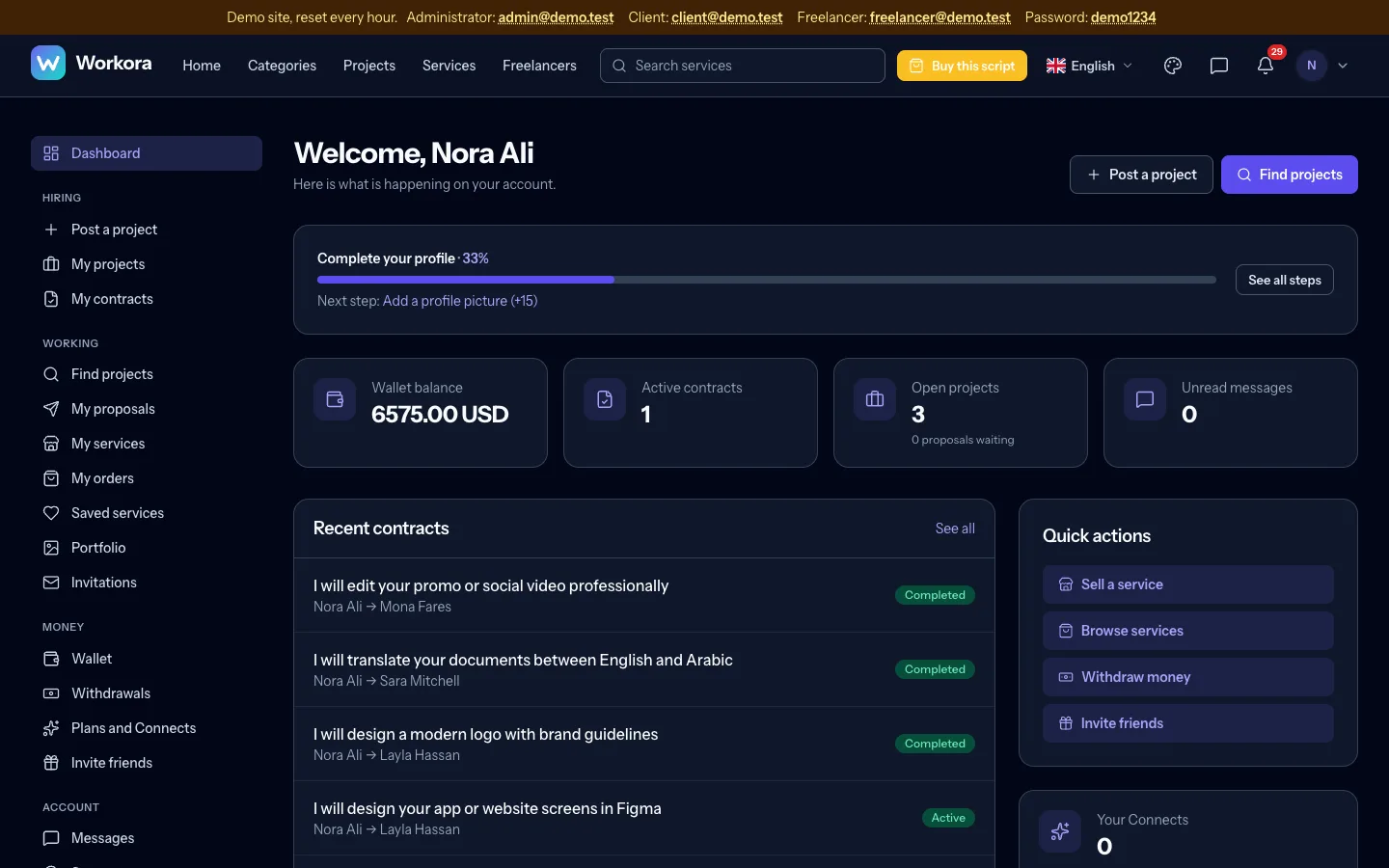The image size is (1389, 868).
Task: Focus the Search services input field
Action: point(743,66)
